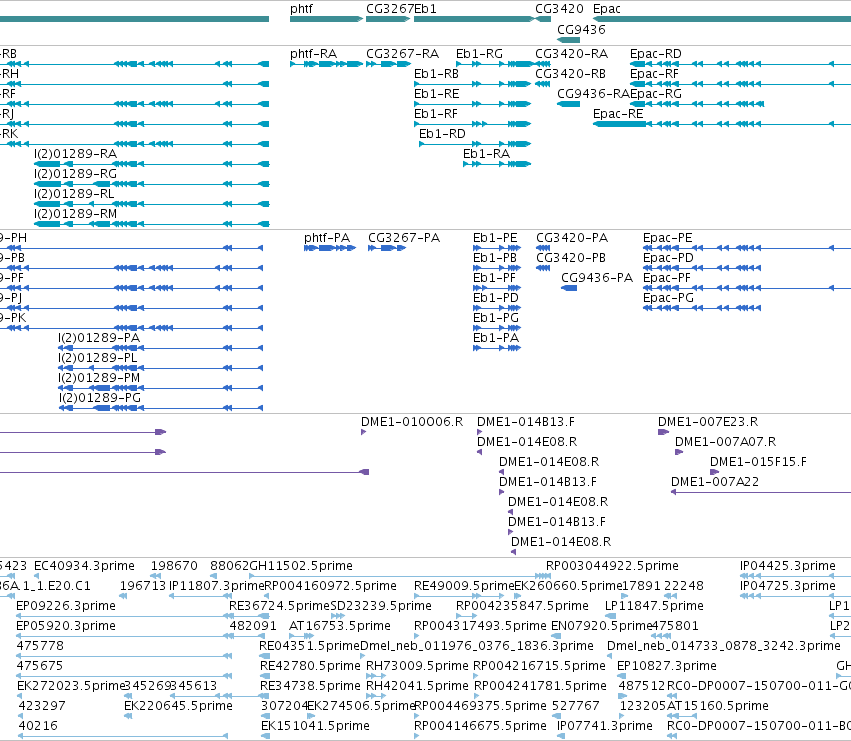Viewport: 851px width, 741px height.
Task: Click EST RP003044922.5prime
Action: [x=612, y=566]
